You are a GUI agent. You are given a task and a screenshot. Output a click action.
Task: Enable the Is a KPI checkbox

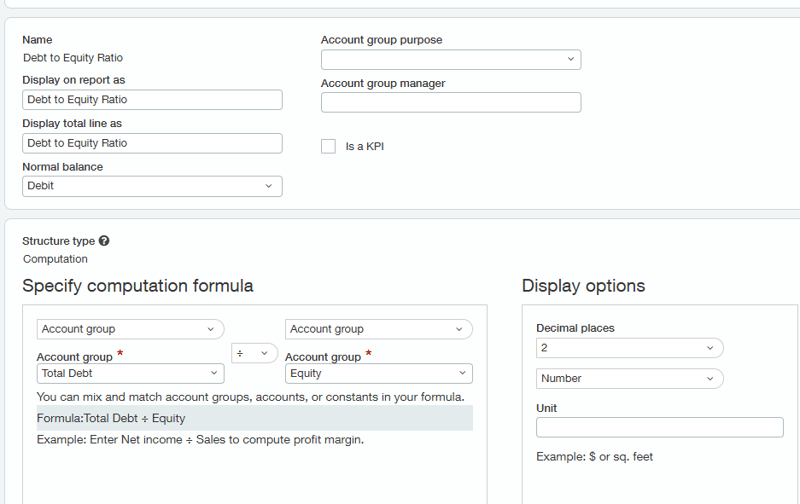pos(328,146)
